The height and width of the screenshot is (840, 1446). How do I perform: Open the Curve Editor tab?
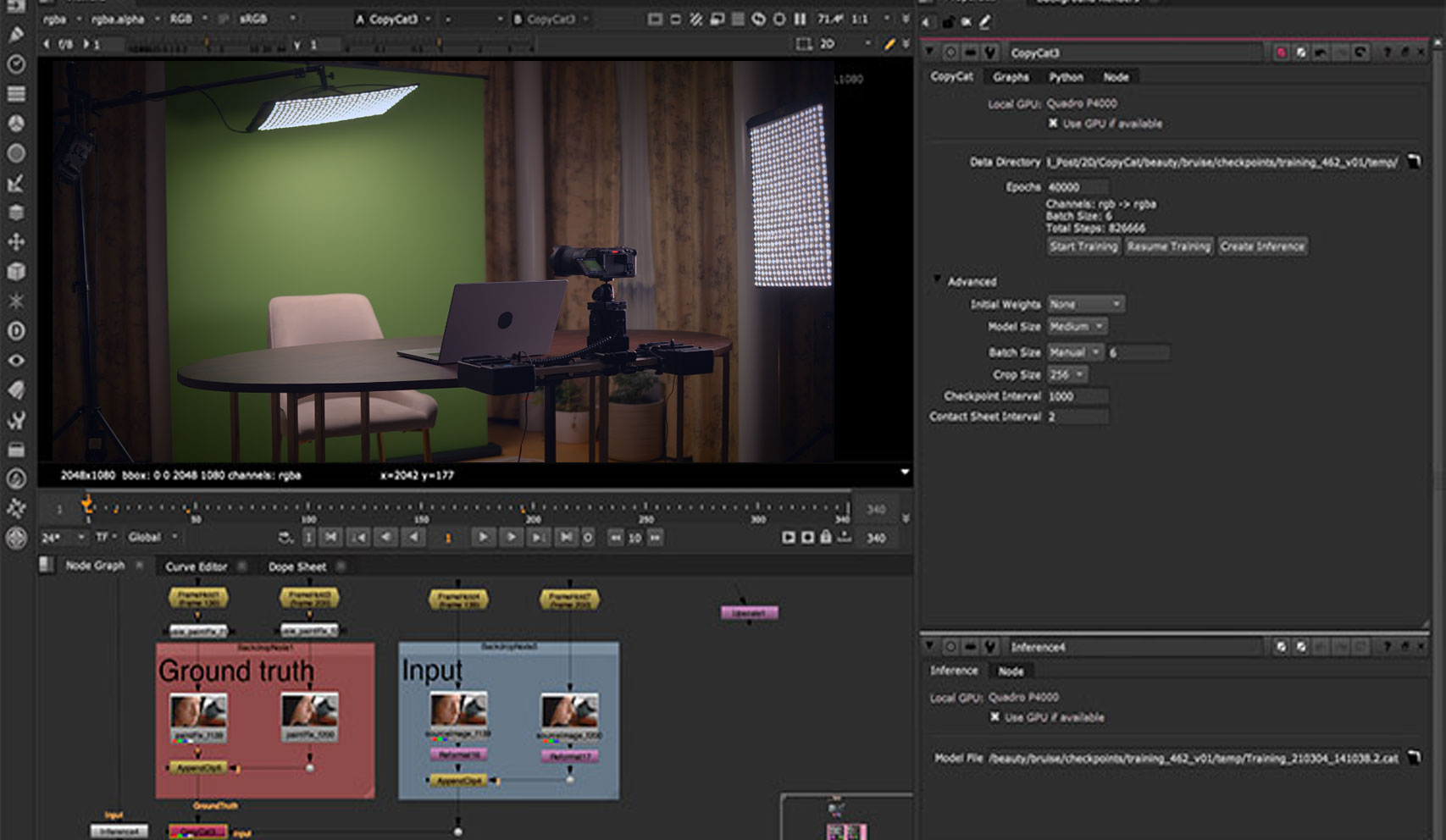click(196, 566)
